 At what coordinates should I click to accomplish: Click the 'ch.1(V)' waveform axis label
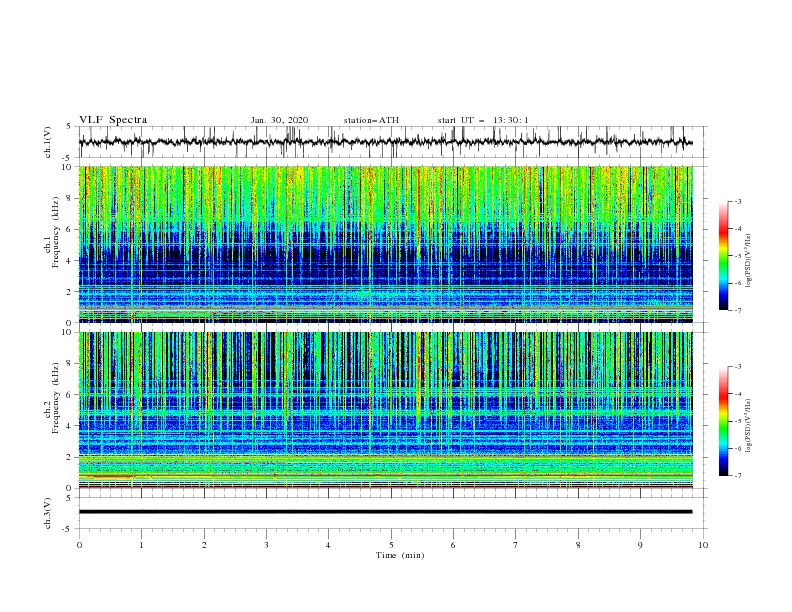[48, 142]
